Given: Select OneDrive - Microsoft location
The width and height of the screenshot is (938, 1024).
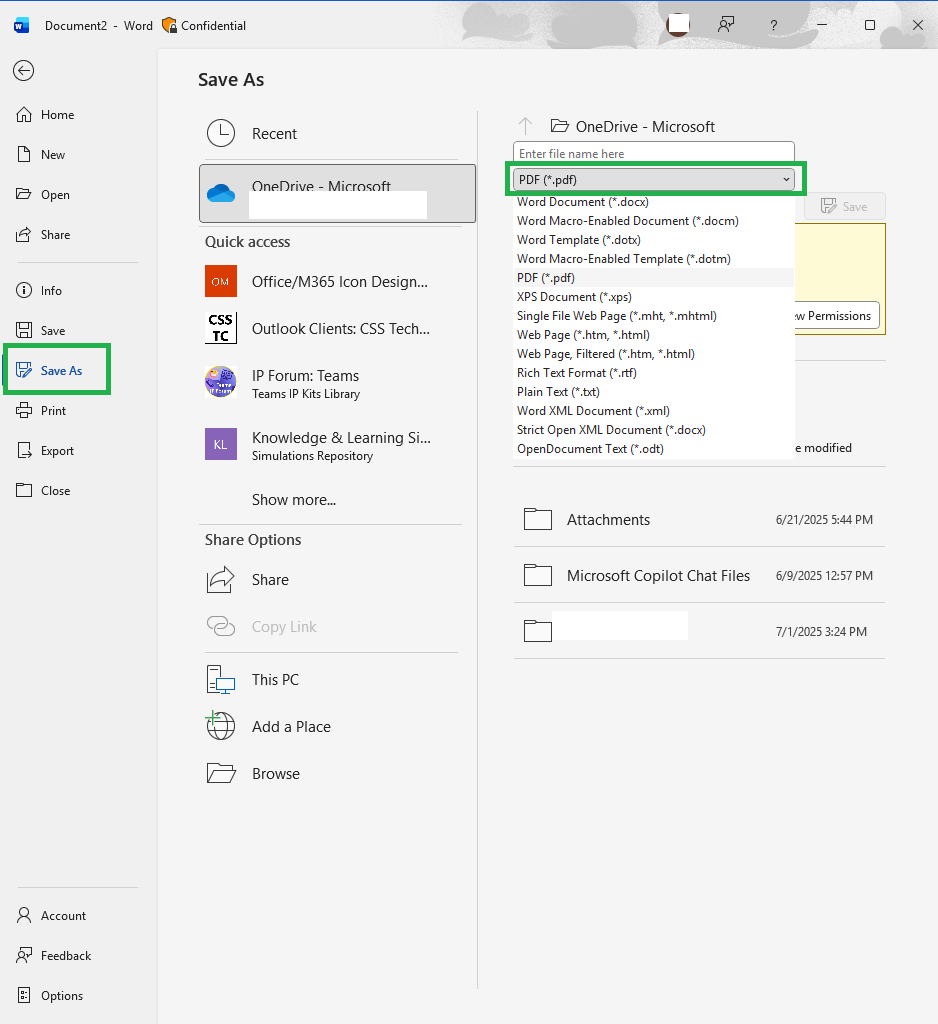Looking at the screenshot, I should [x=337, y=193].
